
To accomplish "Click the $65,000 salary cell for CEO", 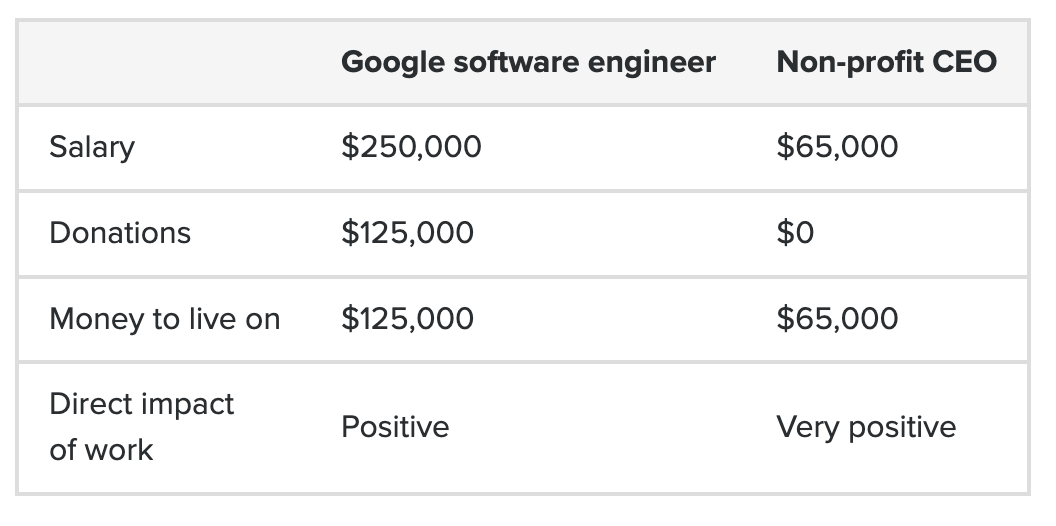I will coord(837,147).
